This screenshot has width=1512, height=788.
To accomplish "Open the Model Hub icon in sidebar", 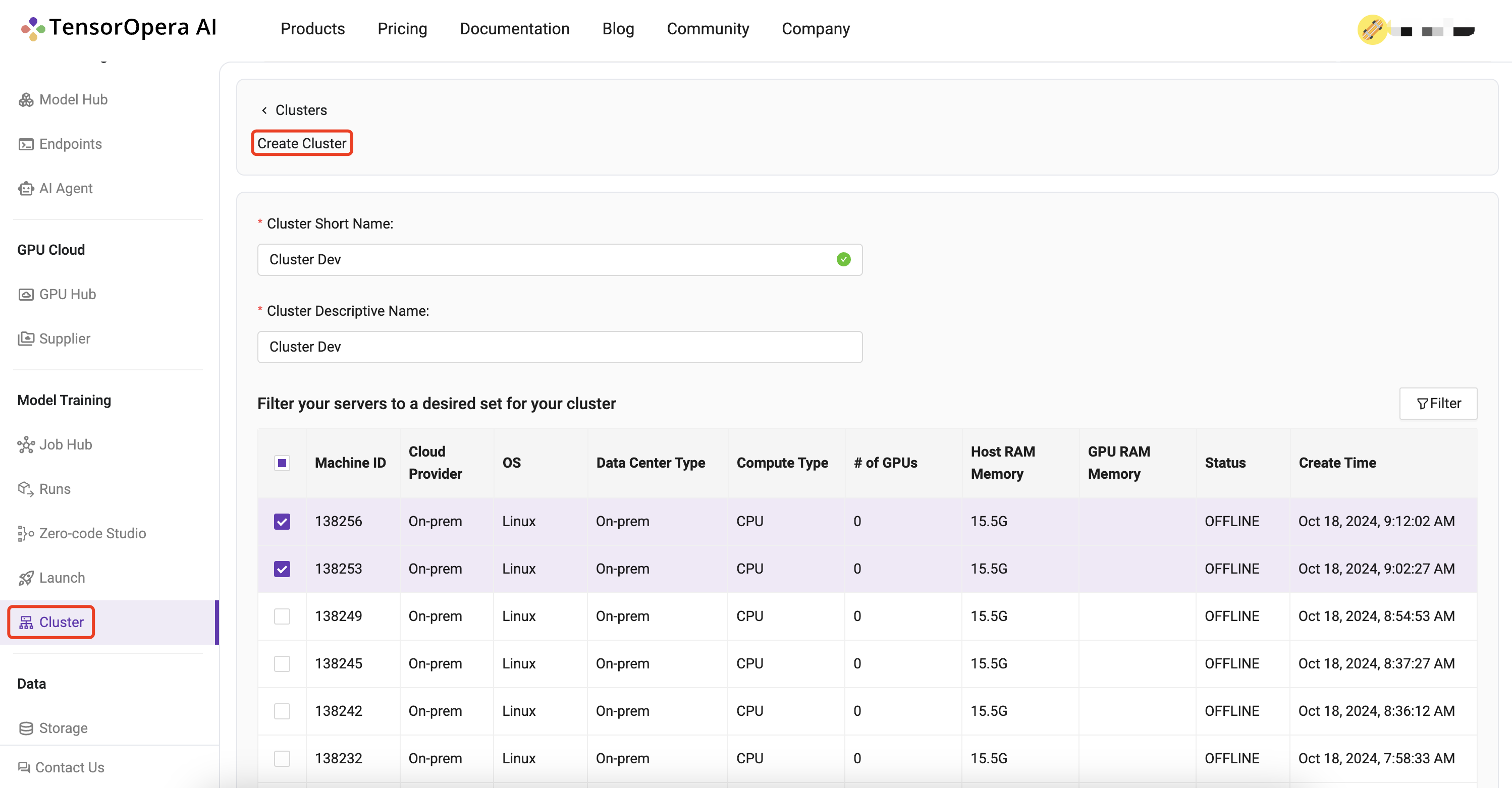I will (26, 100).
